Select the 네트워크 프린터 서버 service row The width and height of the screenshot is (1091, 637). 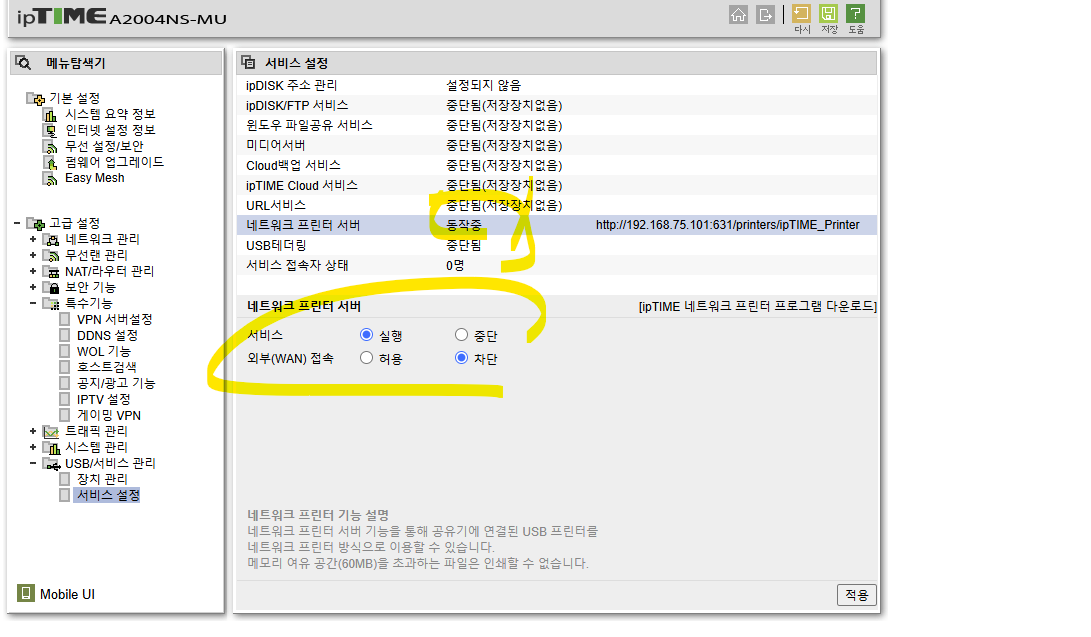click(x=557, y=225)
